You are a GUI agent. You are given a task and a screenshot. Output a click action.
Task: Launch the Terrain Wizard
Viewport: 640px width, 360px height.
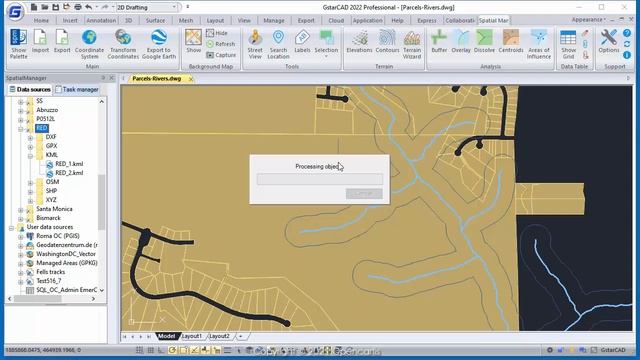[412, 44]
